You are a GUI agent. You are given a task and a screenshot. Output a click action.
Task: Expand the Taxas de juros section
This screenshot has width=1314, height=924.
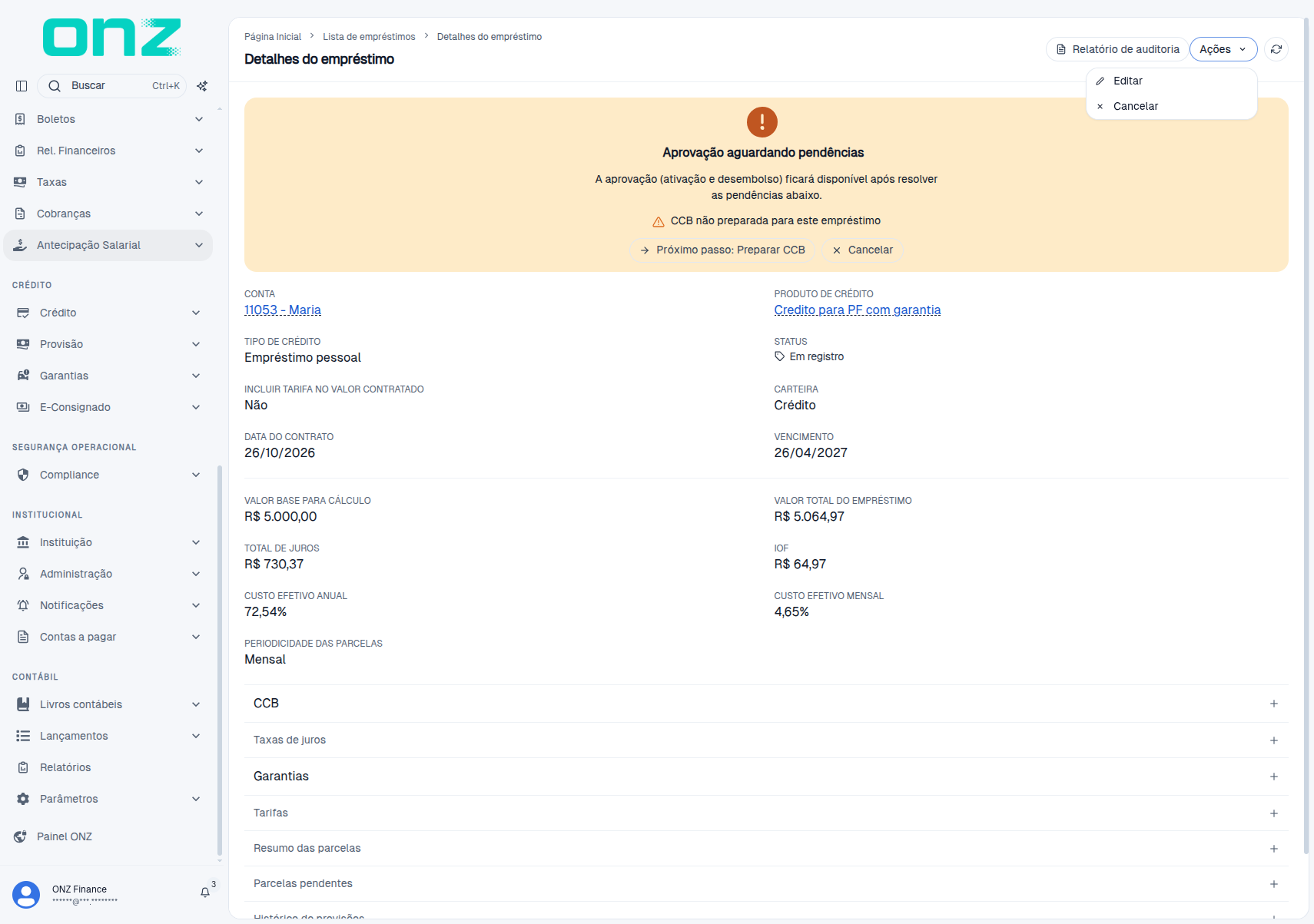pos(766,740)
